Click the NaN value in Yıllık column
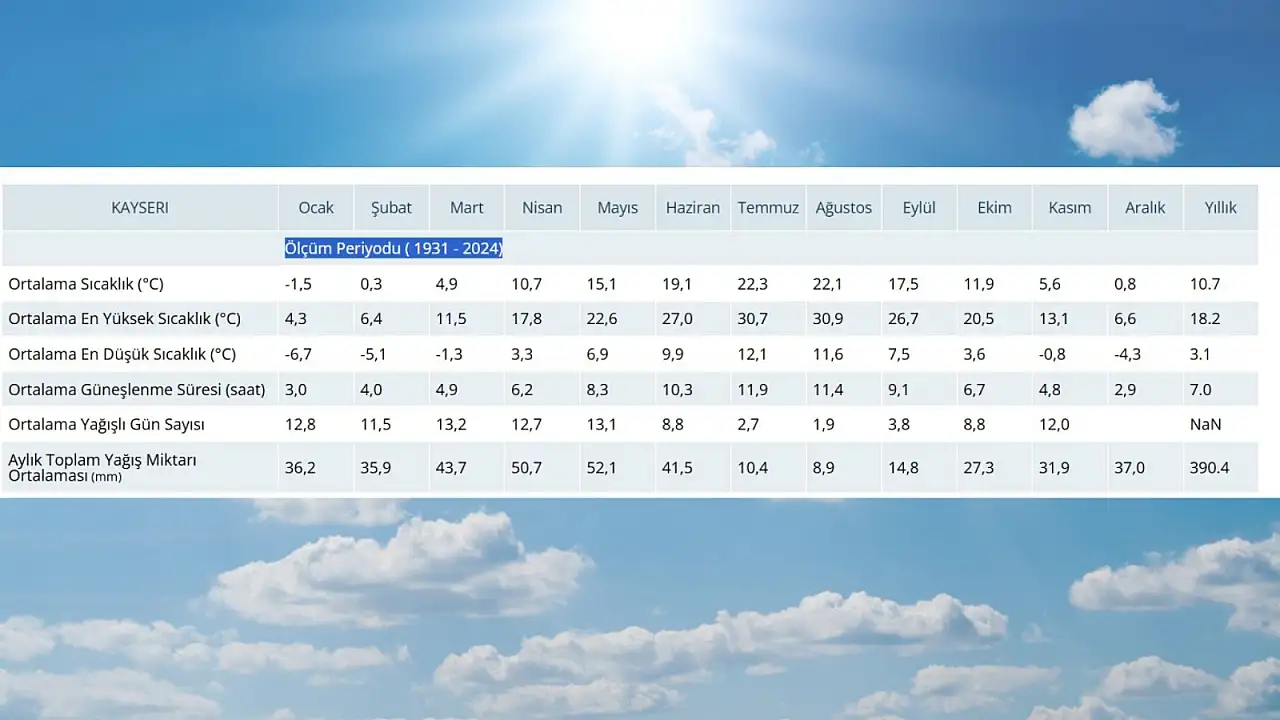 1205,424
